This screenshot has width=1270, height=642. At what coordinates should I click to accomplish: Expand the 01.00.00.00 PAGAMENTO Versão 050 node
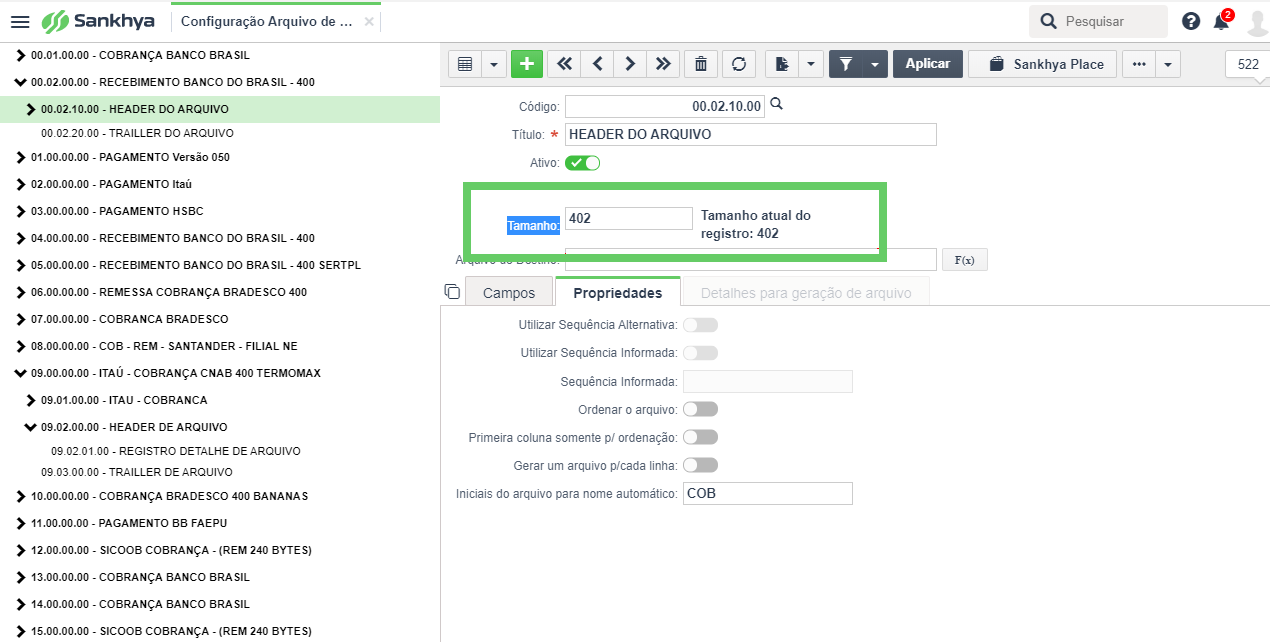tap(20, 157)
